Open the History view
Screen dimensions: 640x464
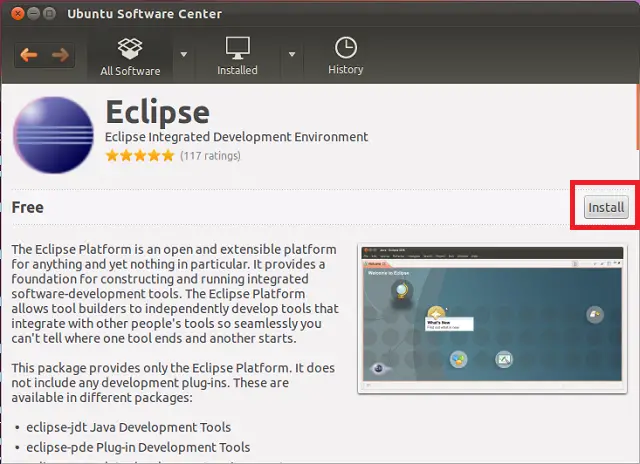click(x=346, y=56)
